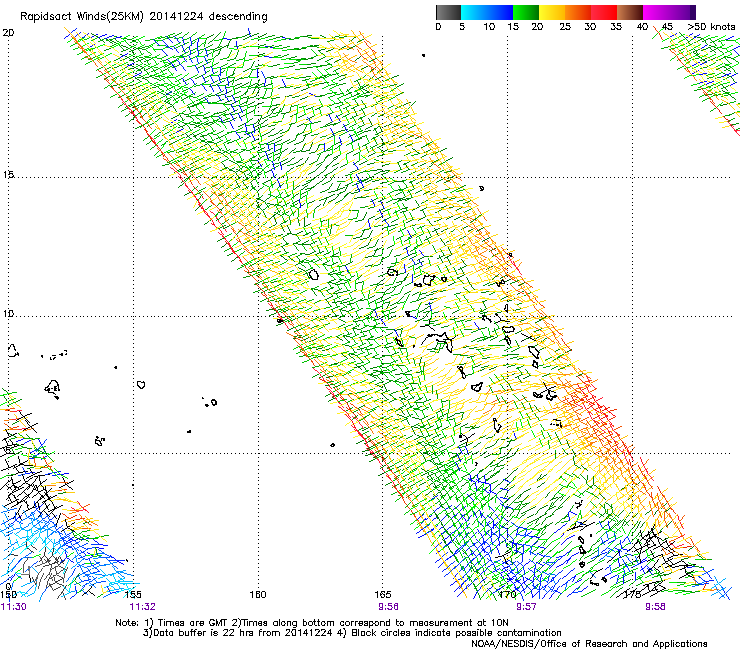Click the blue 10-15 knots legend segment
The width and height of the screenshot is (740, 650).
point(500,12)
